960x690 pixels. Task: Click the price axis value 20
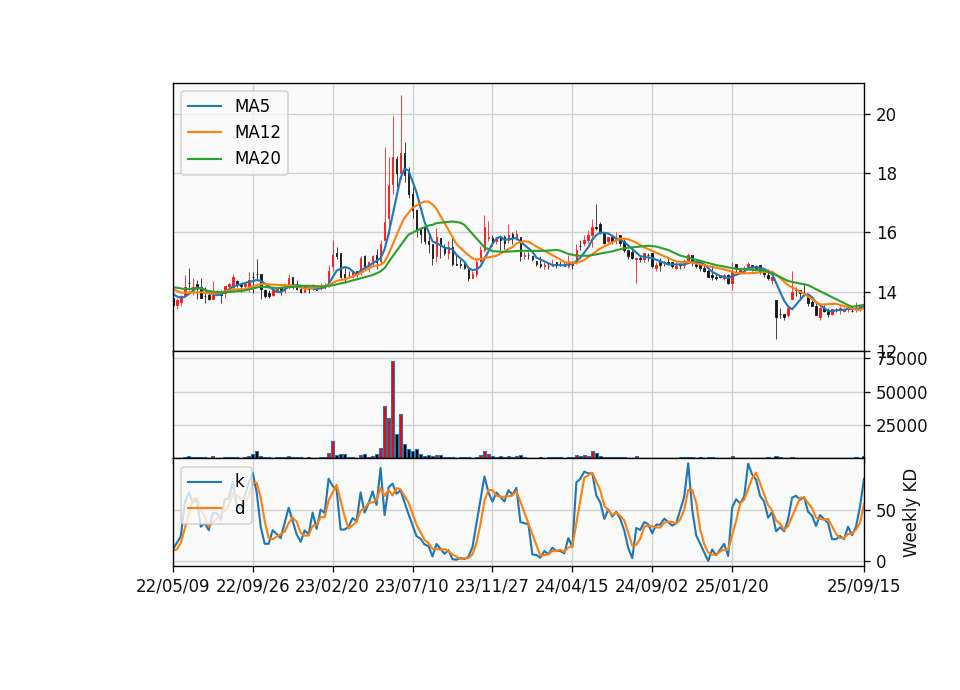pos(886,115)
